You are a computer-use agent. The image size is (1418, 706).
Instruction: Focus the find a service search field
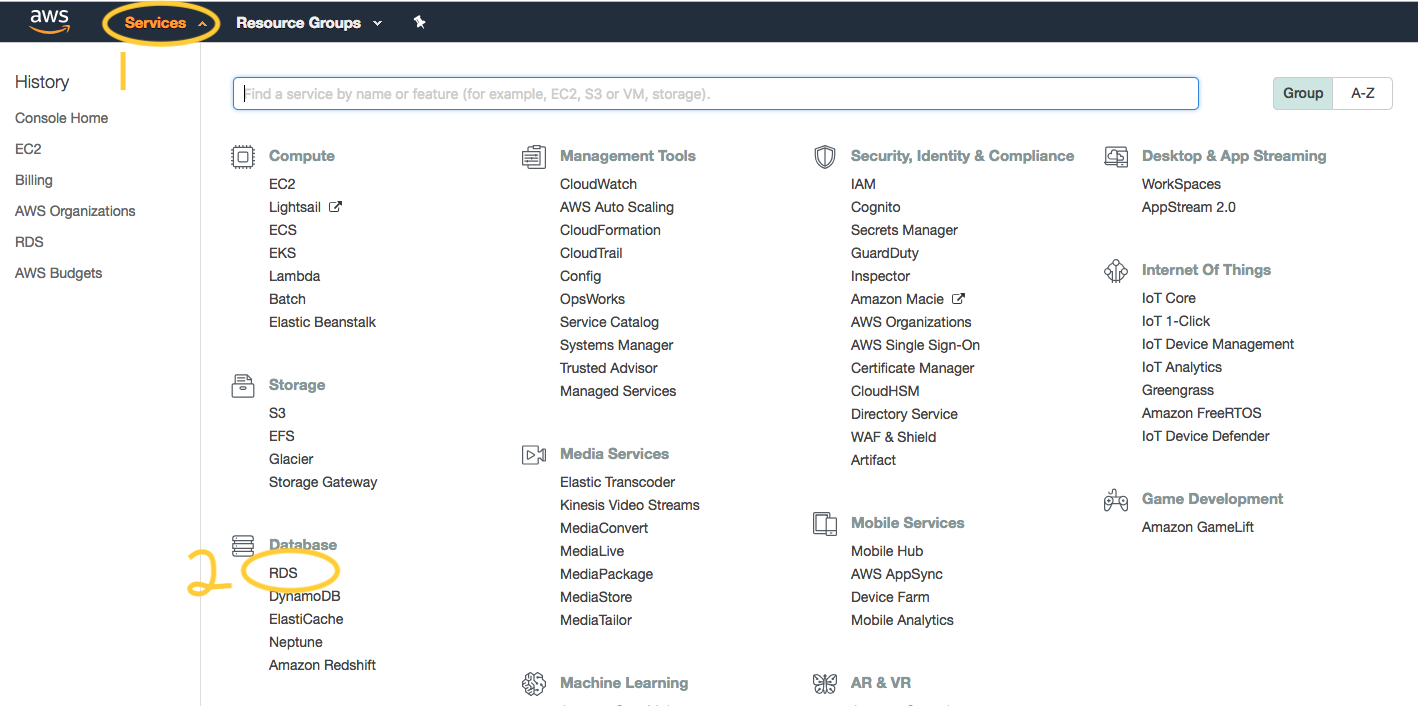[x=715, y=94]
